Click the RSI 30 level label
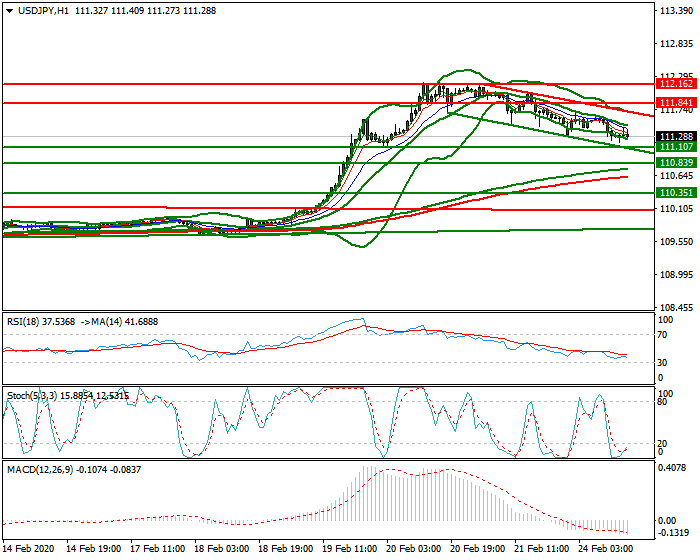 pyautogui.click(x=662, y=363)
